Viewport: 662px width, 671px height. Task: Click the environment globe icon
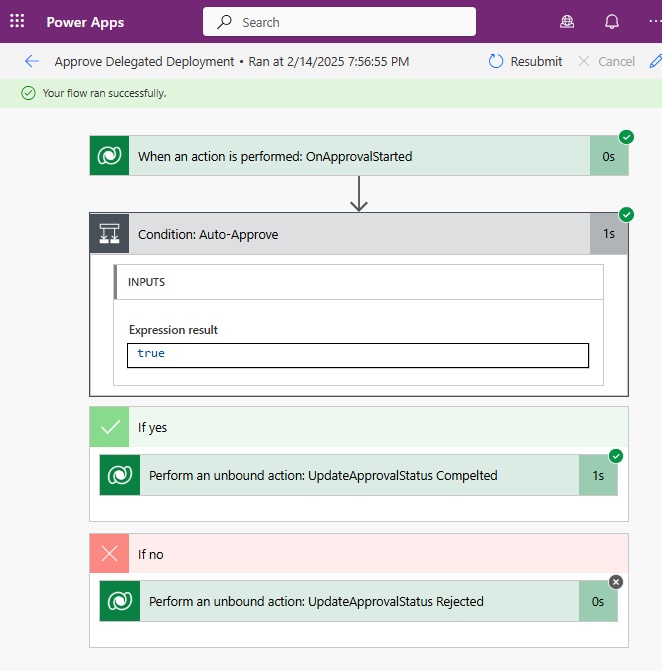pyautogui.click(x=567, y=21)
